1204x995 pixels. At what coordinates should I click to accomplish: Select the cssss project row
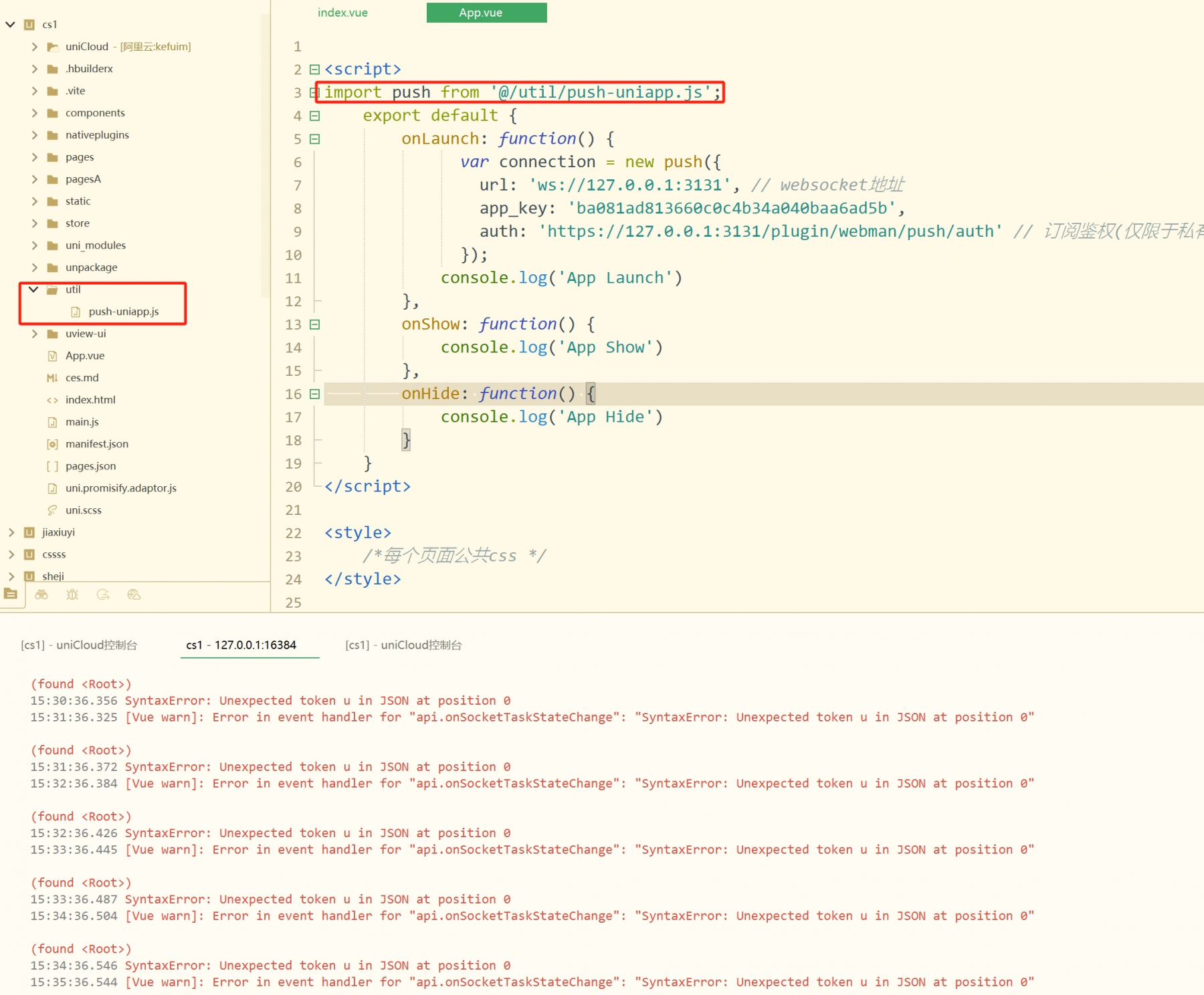54,554
